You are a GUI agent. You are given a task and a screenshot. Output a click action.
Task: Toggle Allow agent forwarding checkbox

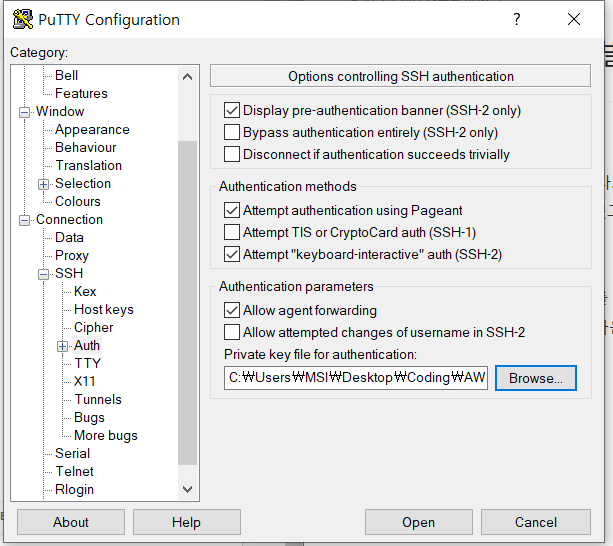(232, 310)
